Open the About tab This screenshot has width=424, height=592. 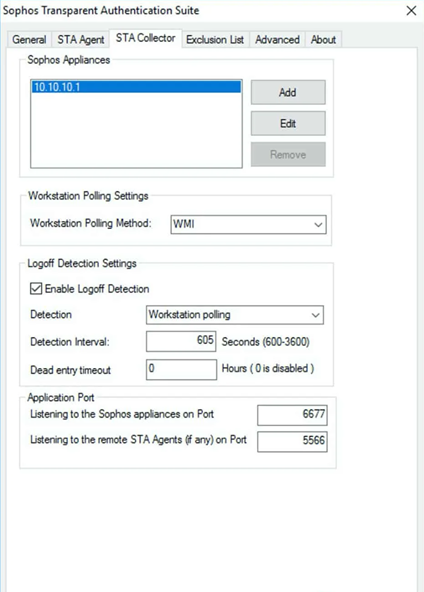click(323, 39)
